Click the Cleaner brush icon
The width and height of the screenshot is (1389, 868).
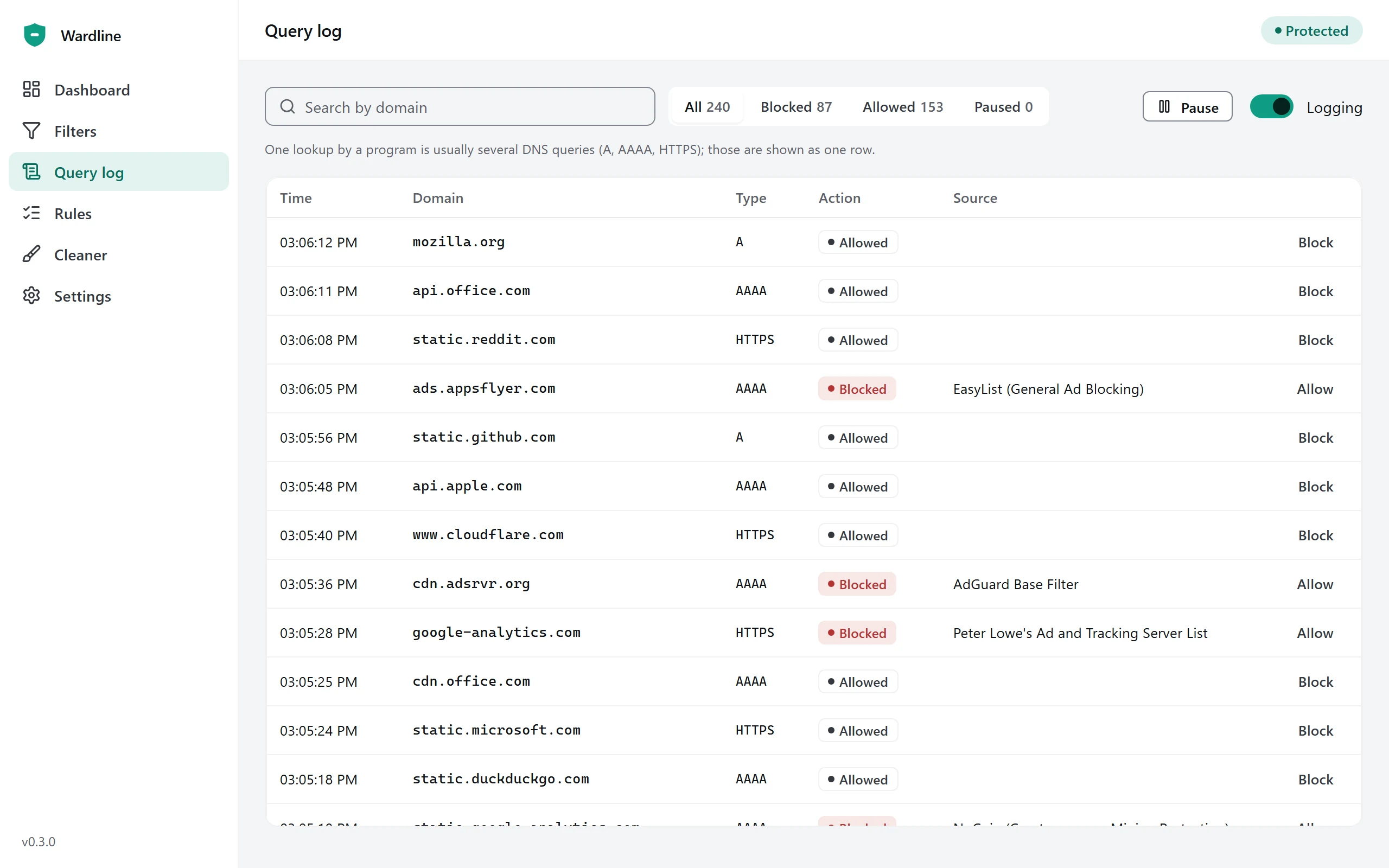tap(31, 254)
